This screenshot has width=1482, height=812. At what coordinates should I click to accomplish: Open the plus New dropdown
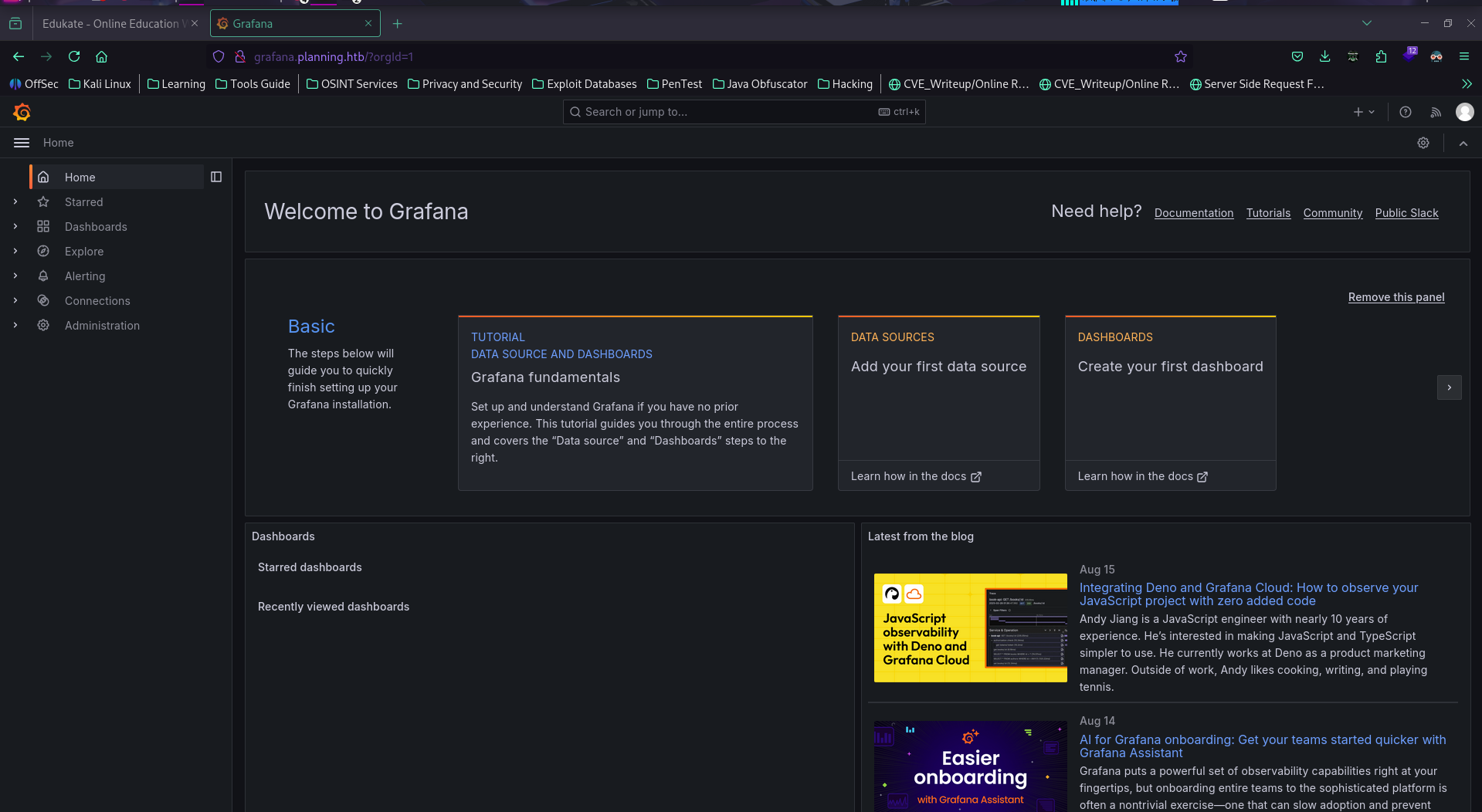click(x=1364, y=113)
